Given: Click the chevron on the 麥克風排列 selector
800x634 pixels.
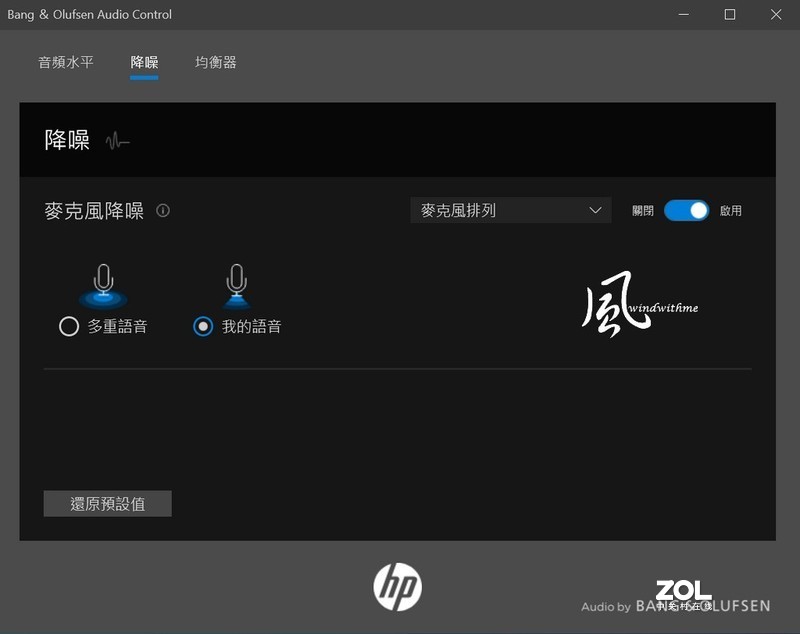Looking at the screenshot, I should [x=597, y=210].
